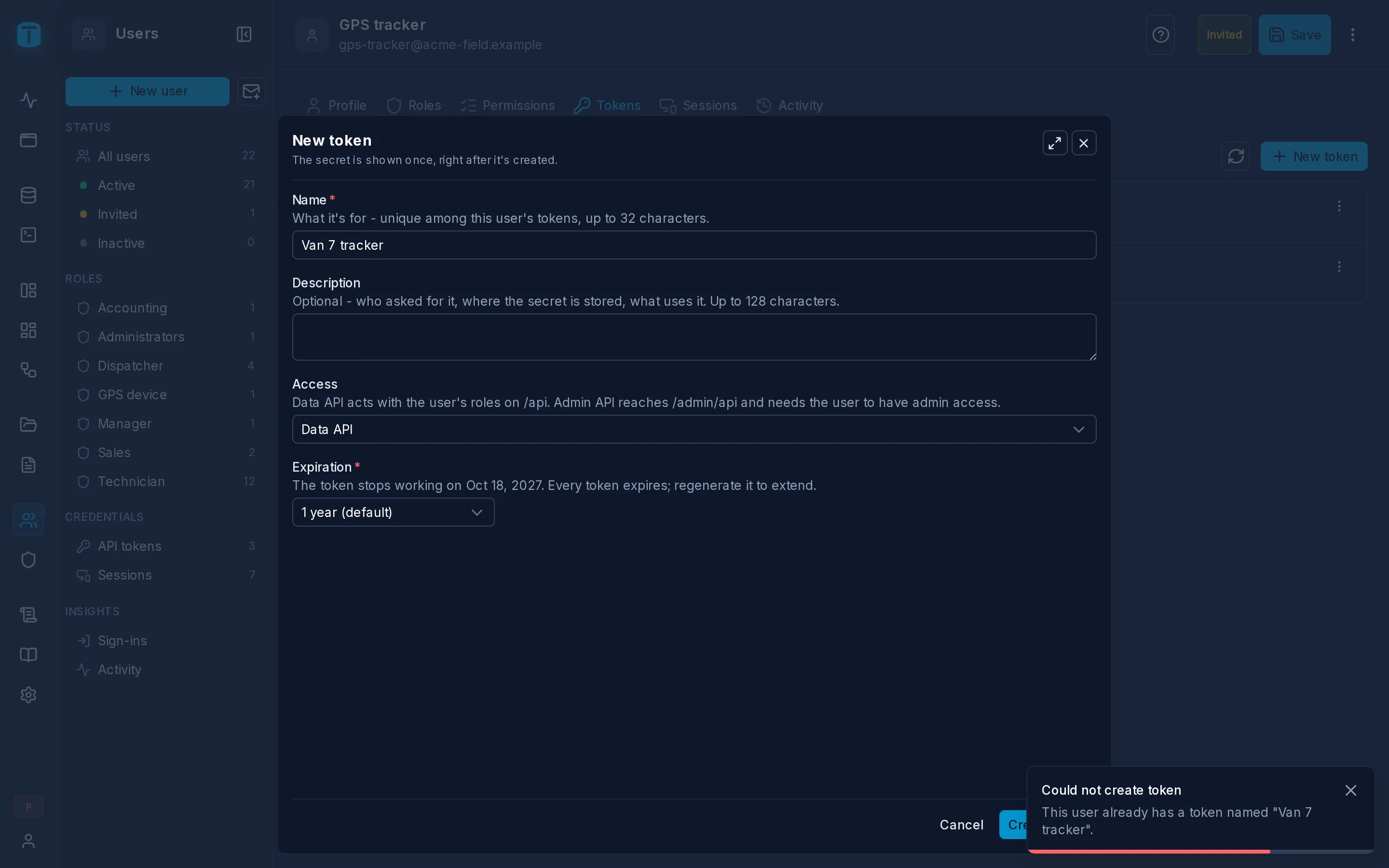Focus the empty Description text area

(x=694, y=337)
